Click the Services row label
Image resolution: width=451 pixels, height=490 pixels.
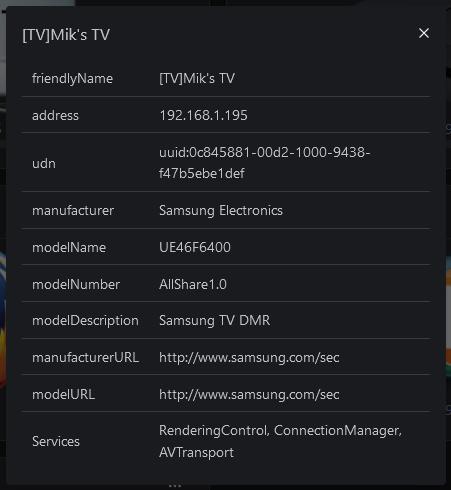56,441
